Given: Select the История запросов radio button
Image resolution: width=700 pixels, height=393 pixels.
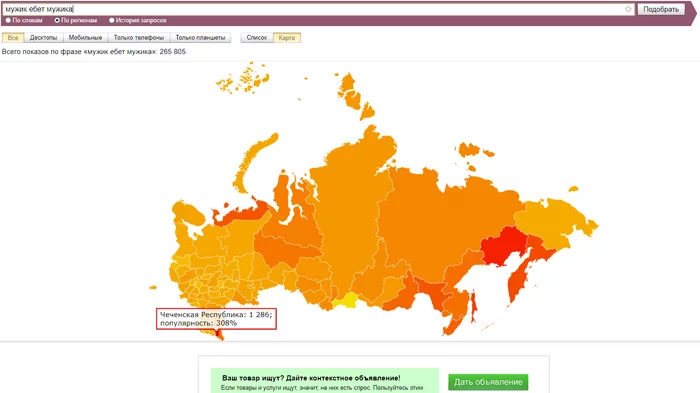Looking at the screenshot, I should [112, 20].
